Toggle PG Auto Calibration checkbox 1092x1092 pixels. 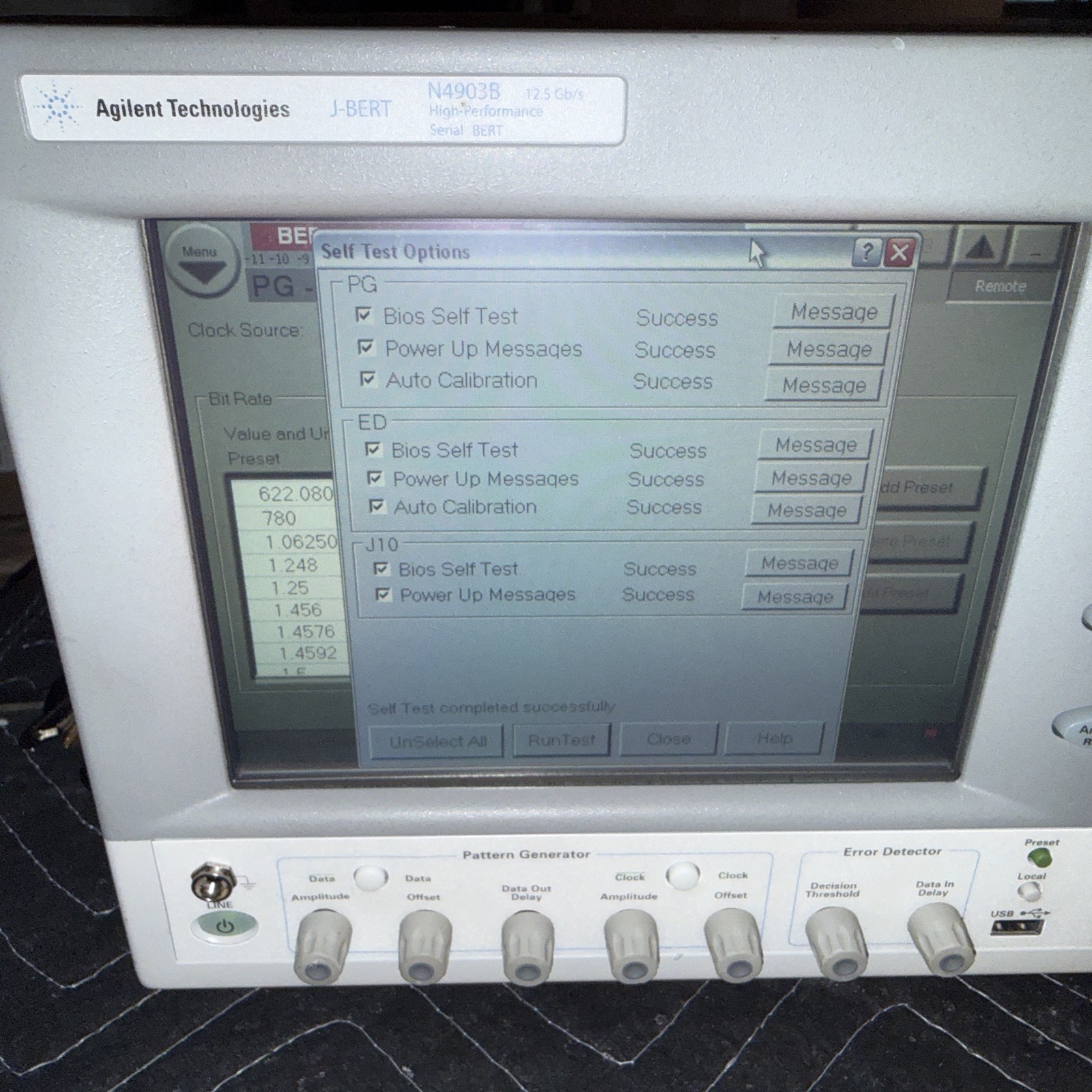369,378
